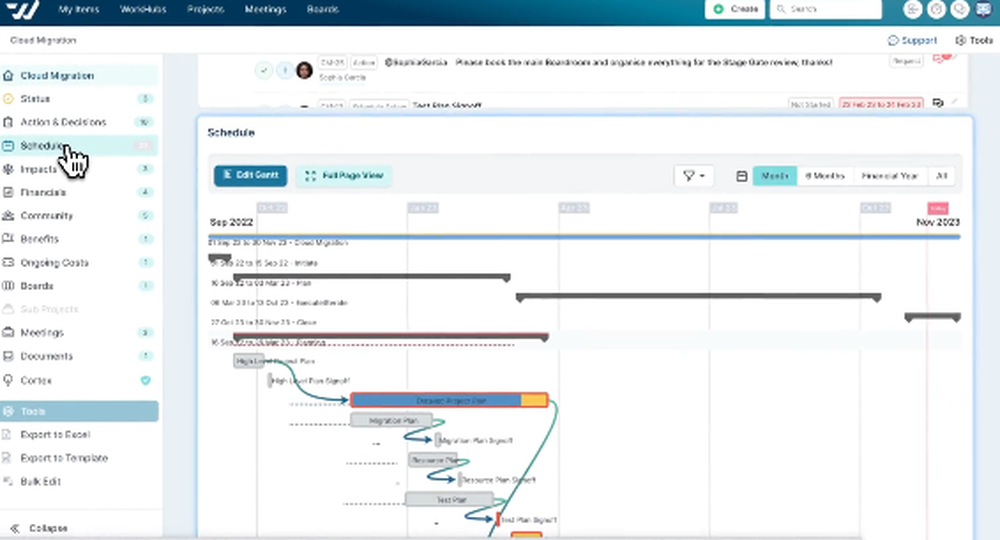Screen dimensions: 1000x540
Task: Click the Migration Plan Gantt bar
Action: [392, 420]
